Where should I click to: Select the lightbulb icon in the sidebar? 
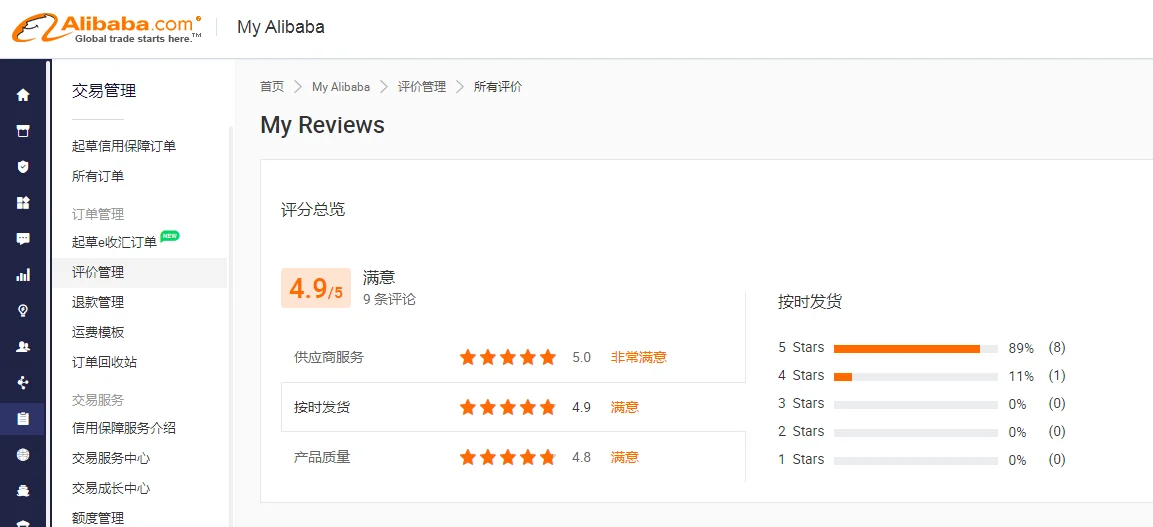click(x=23, y=311)
